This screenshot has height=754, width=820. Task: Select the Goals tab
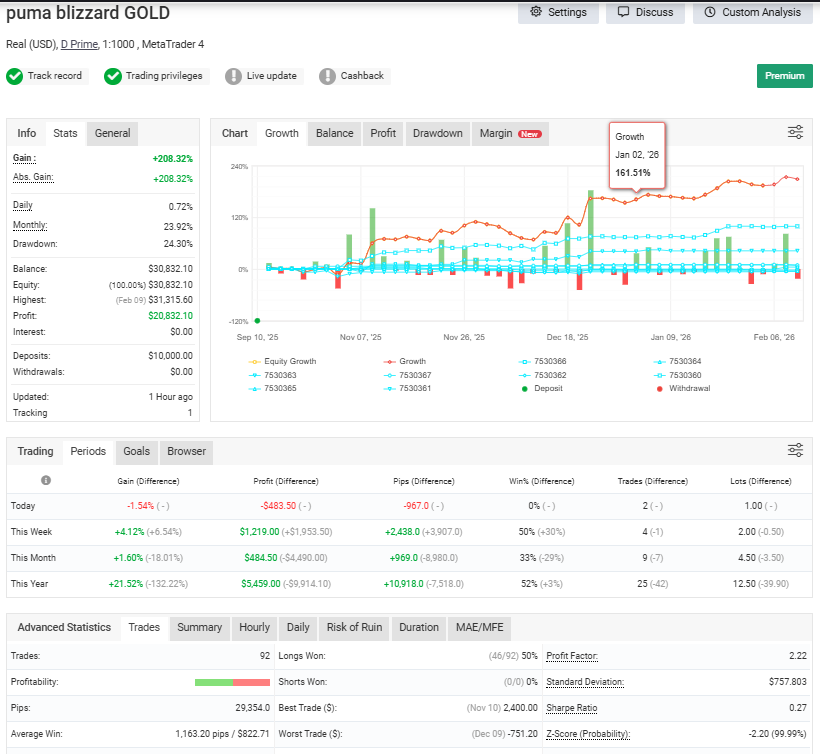(136, 451)
